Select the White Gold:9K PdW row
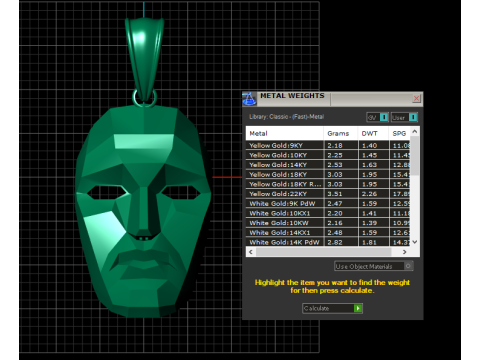This screenshot has width=480, height=360. (x=328, y=203)
